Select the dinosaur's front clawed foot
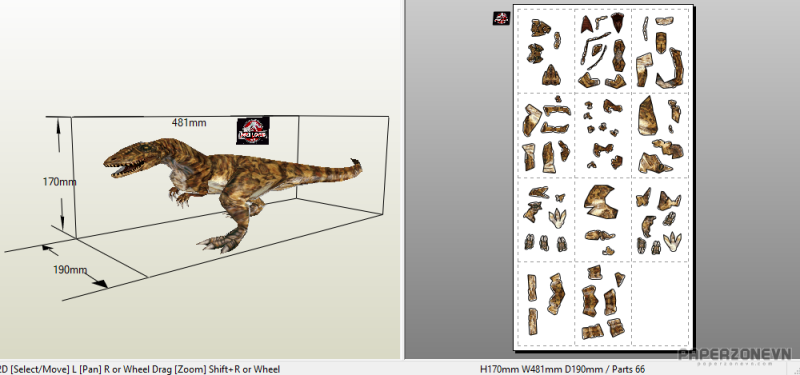The width and height of the screenshot is (800, 375). (x=217, y=243)
